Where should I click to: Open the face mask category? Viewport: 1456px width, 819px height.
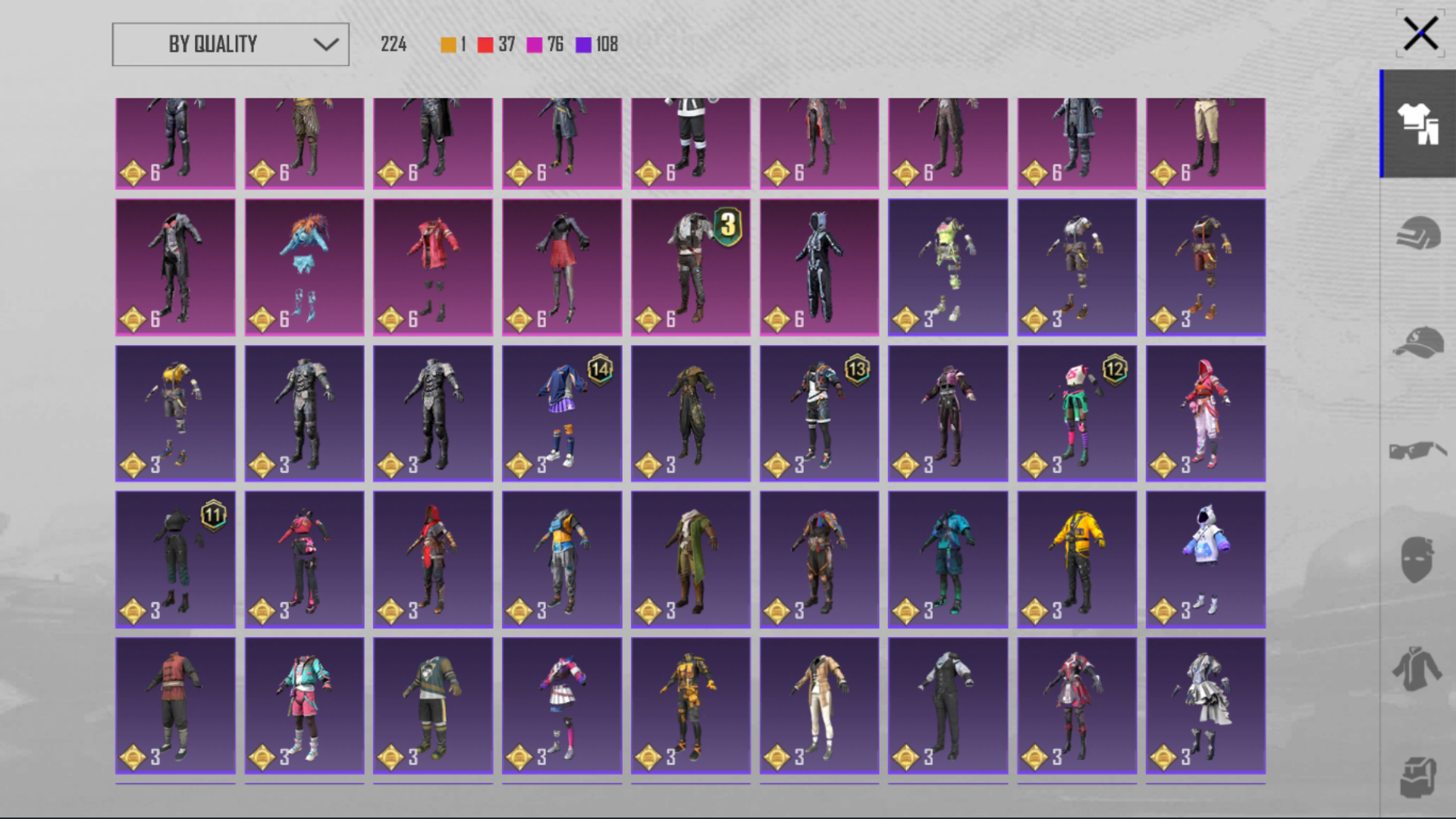[1417, 560]
